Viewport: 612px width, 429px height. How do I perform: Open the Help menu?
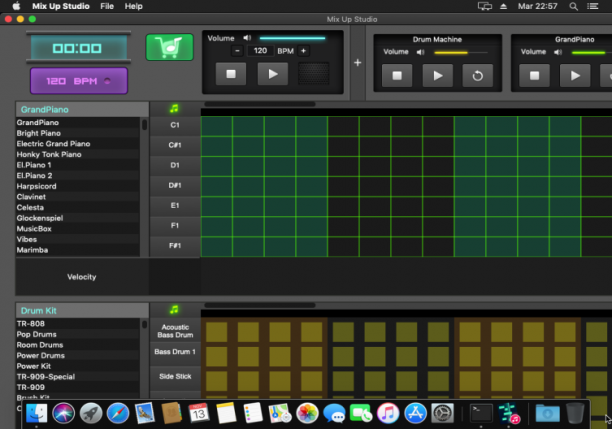(x=133, y=6)
